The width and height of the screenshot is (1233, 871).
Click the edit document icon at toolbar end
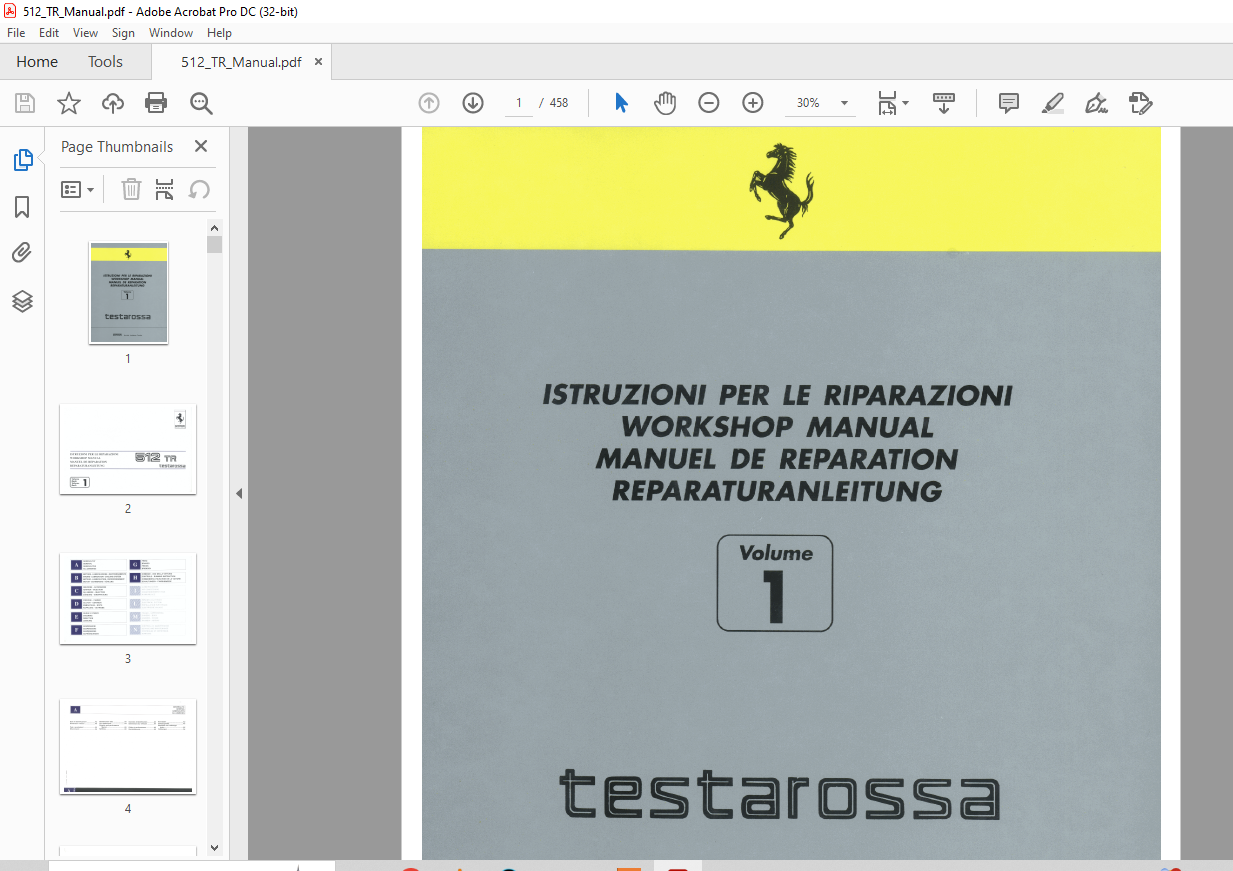point(1141,103)
